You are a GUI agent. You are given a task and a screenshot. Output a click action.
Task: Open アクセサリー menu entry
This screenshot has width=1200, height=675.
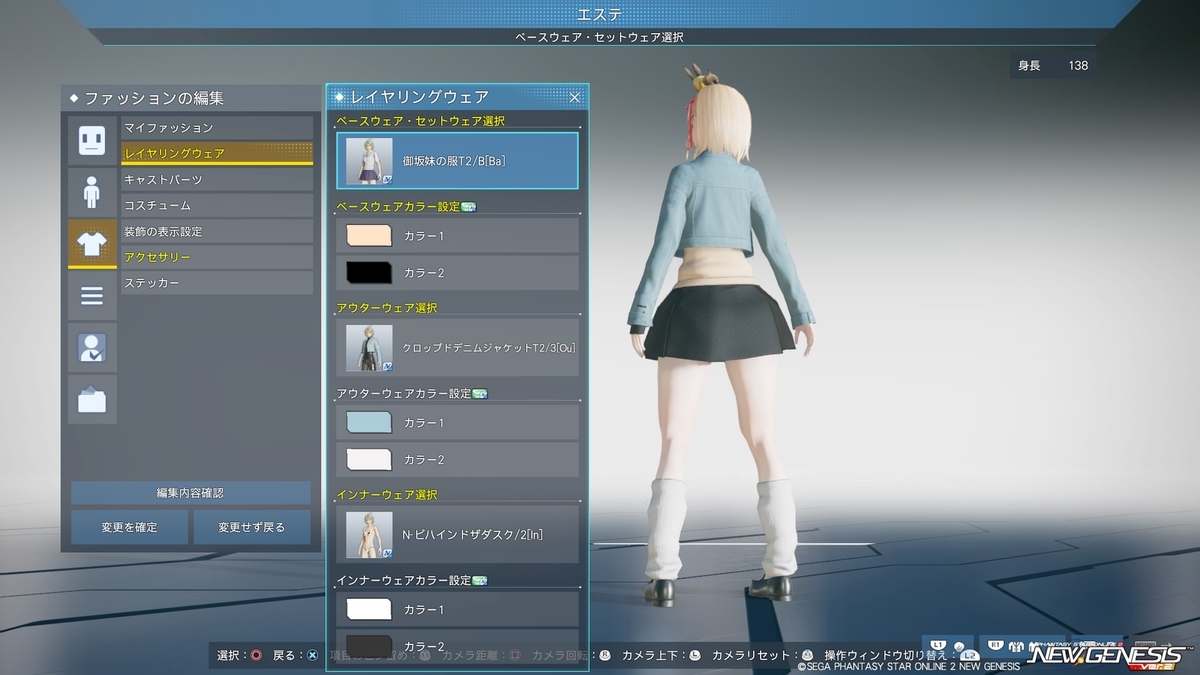217,258
